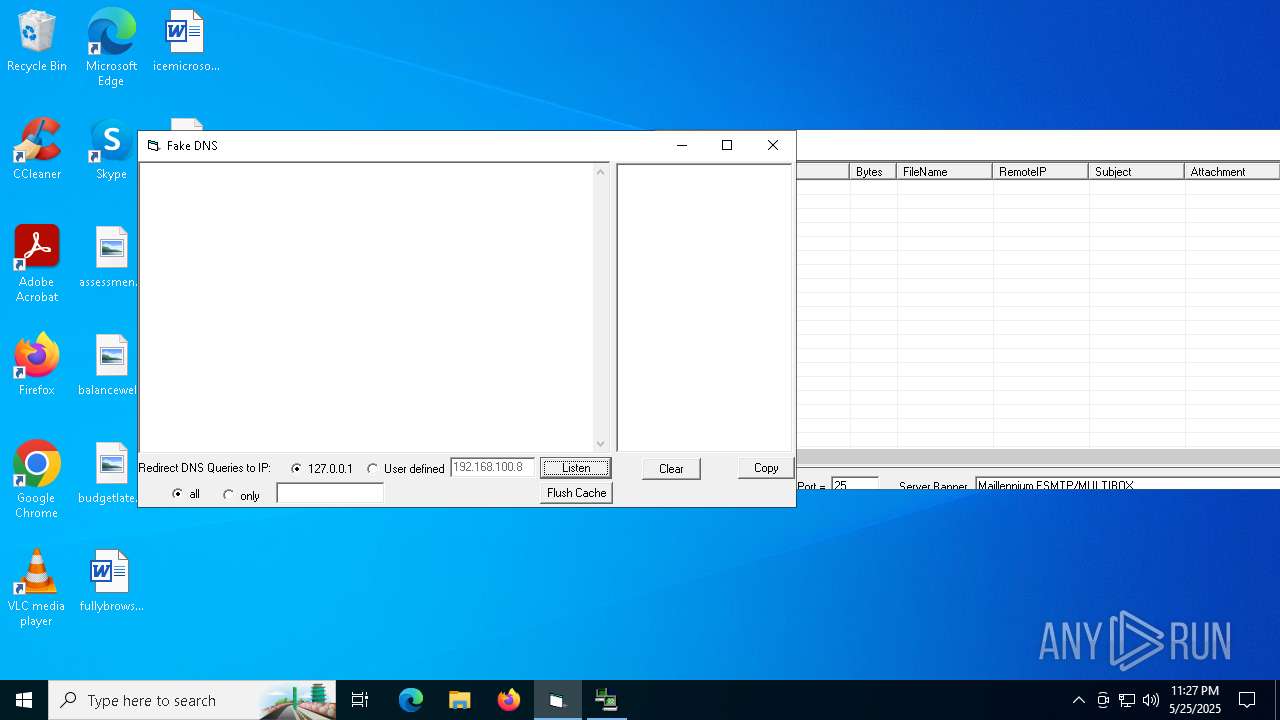Image resolution: width=1280 pixels, height=720 pixels.
Task: Switch to the green monitor taskbar app
Action: coord(606,700)
